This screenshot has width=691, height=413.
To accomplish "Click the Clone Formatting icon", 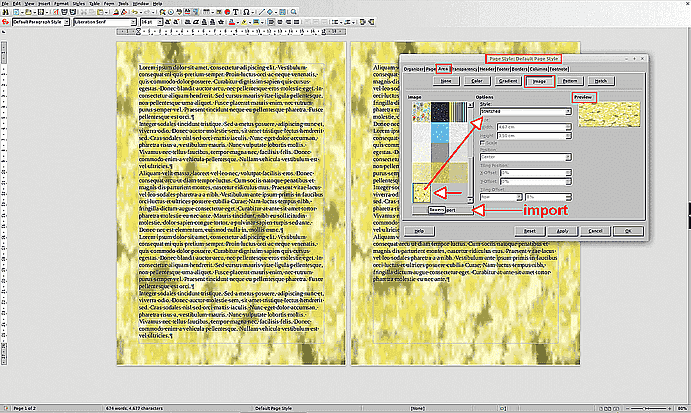I will 116,12.
